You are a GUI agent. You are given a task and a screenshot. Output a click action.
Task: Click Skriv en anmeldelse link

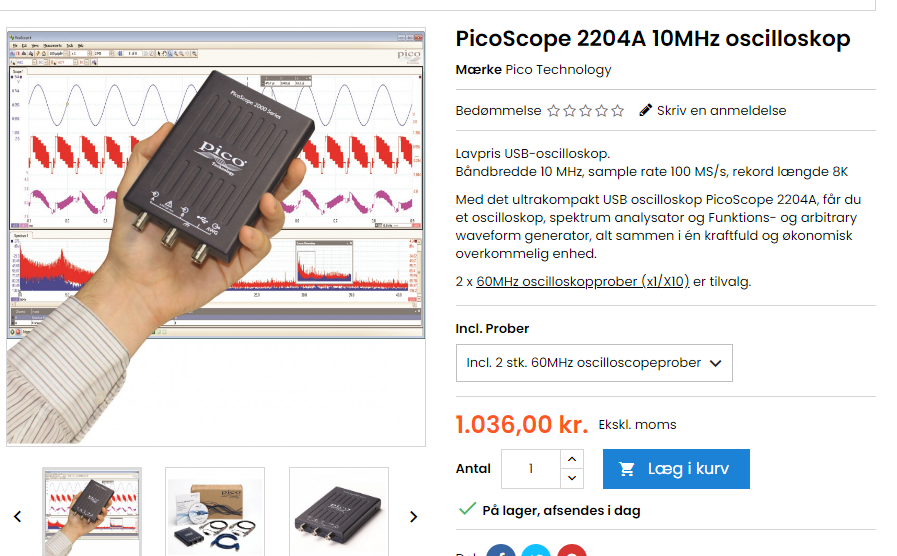click(x=721, y=110)
